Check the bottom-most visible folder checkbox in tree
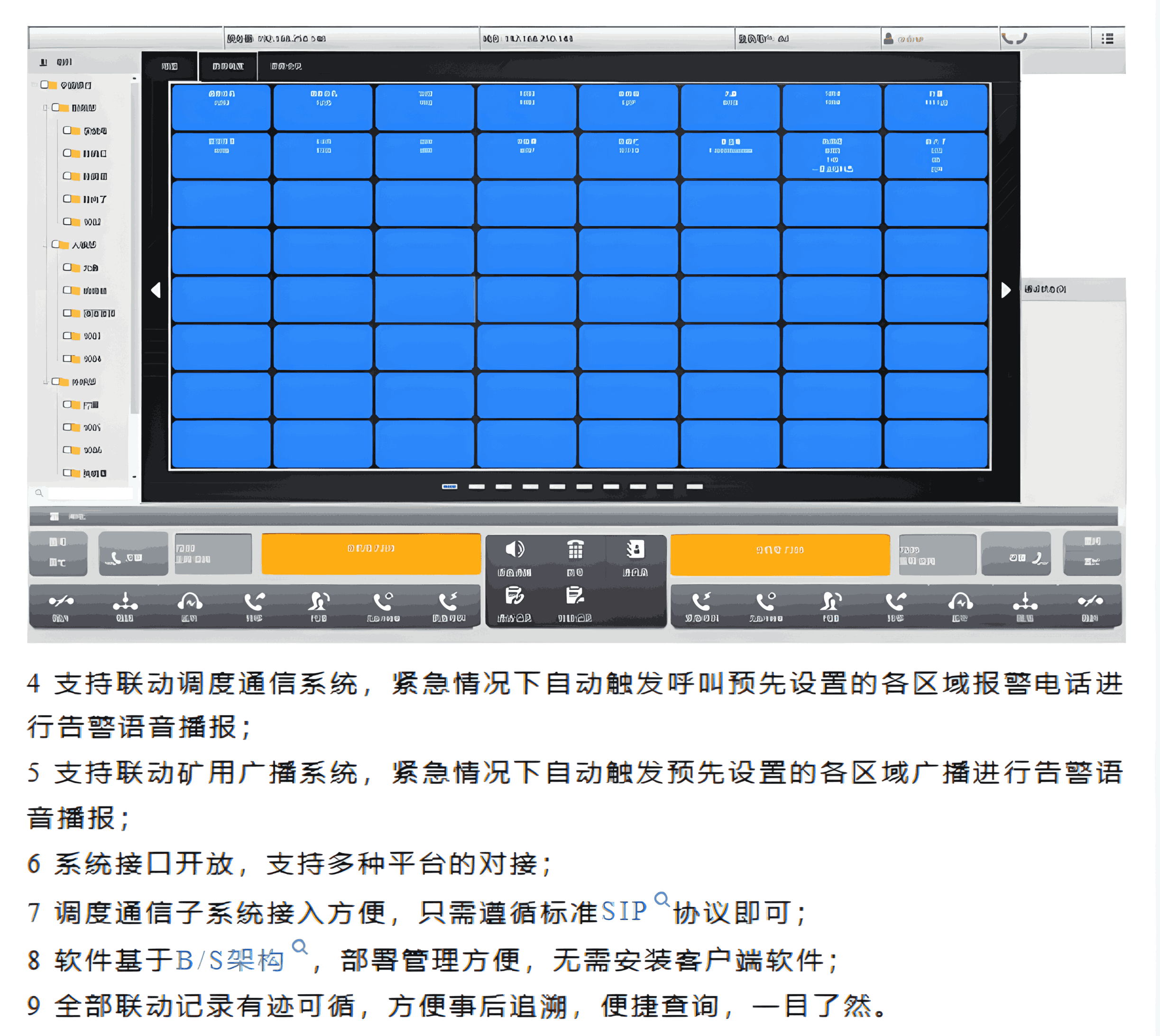The image size is (1160, 1036). (x=67, y=472)
